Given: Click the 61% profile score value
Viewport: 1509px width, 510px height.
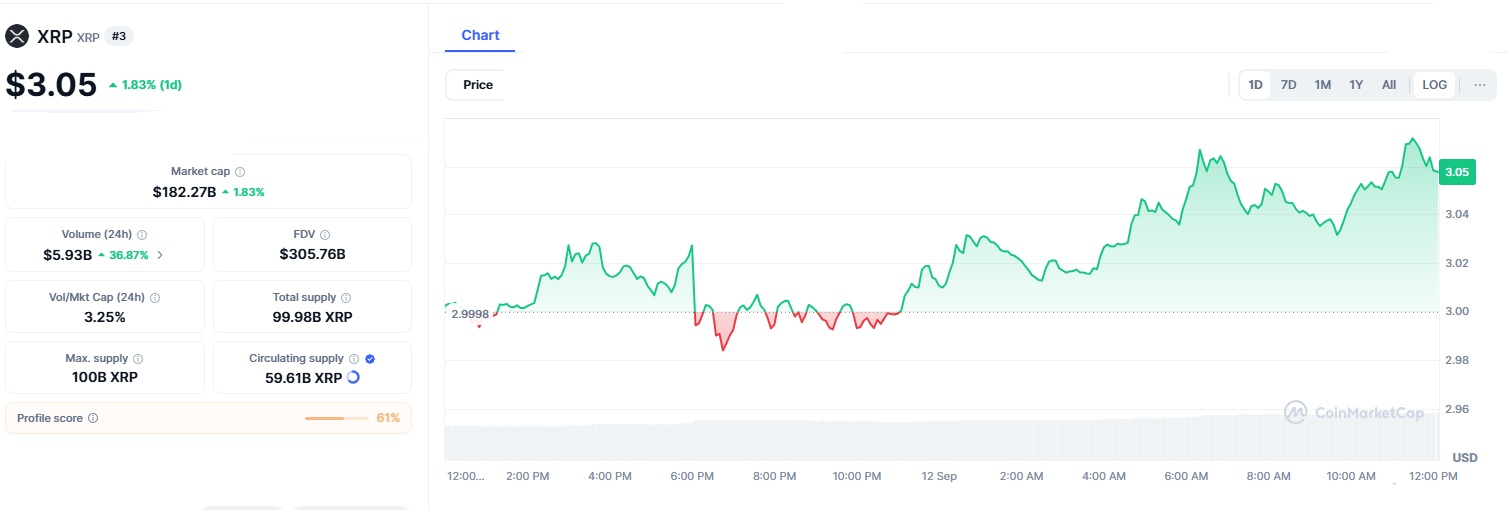Looking at the screenshot, I should pyautogui.click(x=388, y=418).
